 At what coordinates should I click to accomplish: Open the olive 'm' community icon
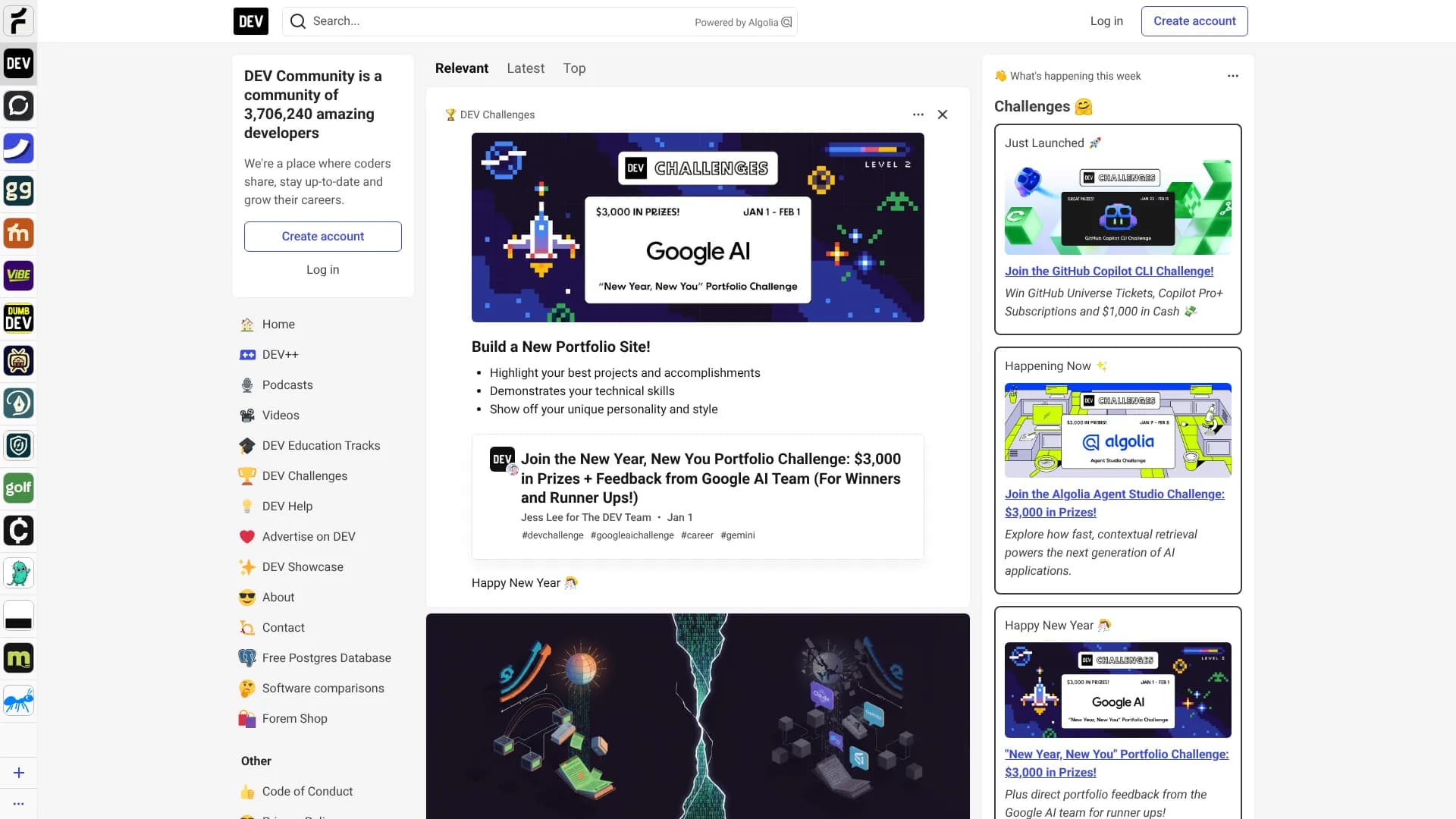pos(18,658)
